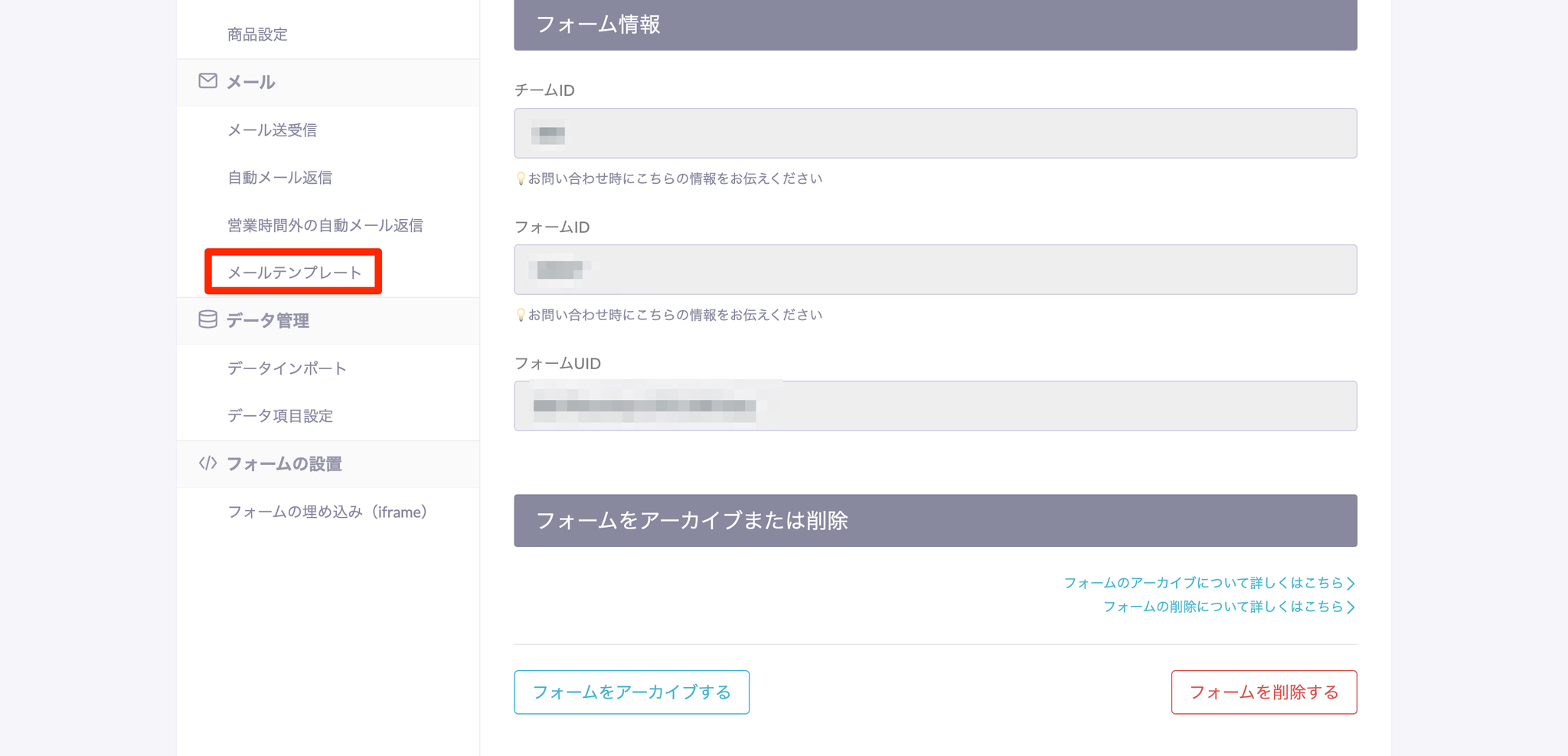Click the mail envelope icon in sidebar

pyautogui.click(x=207, y=81)
